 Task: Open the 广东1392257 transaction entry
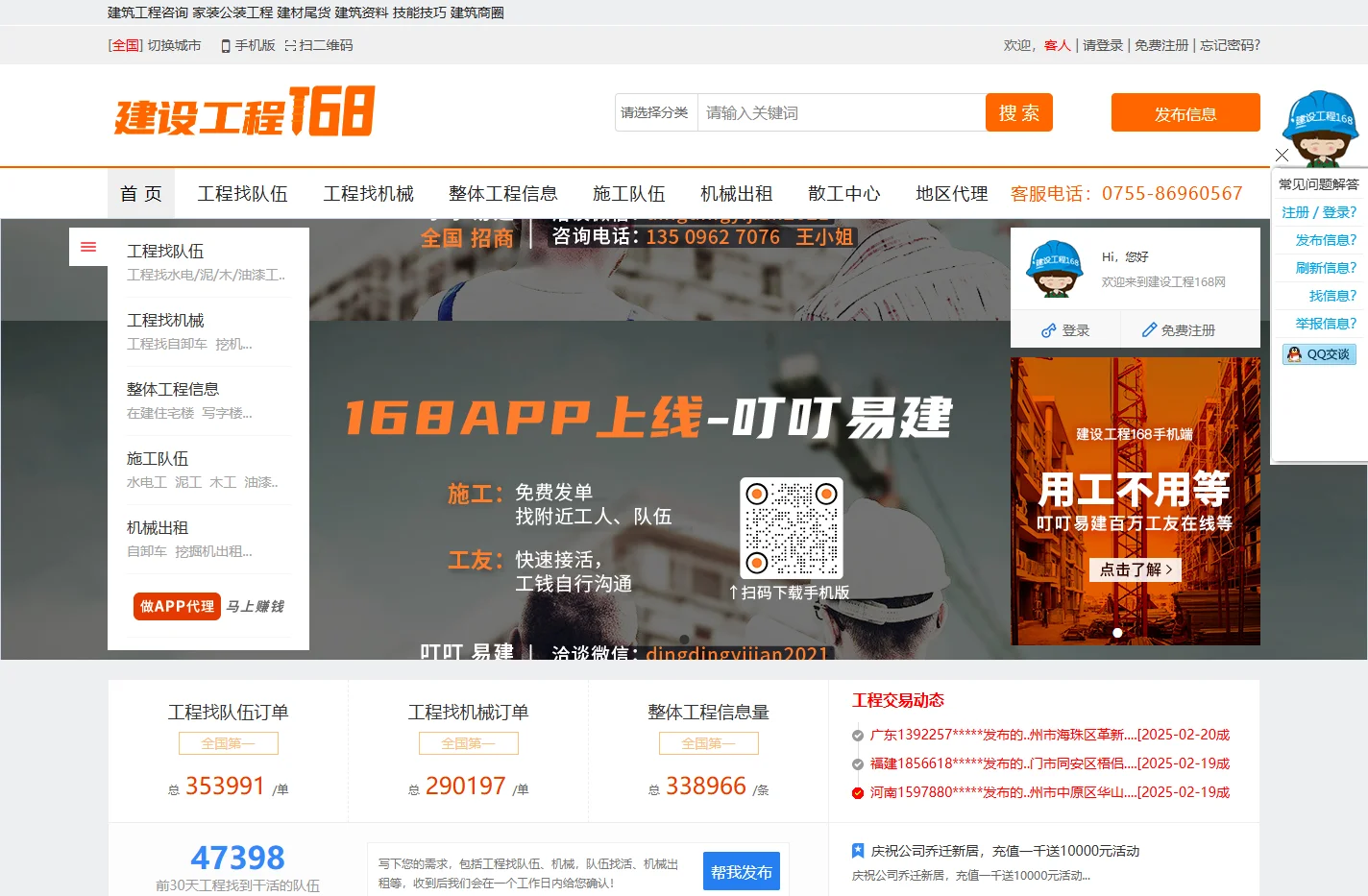pyautogui.click(x=1050, y=736)
